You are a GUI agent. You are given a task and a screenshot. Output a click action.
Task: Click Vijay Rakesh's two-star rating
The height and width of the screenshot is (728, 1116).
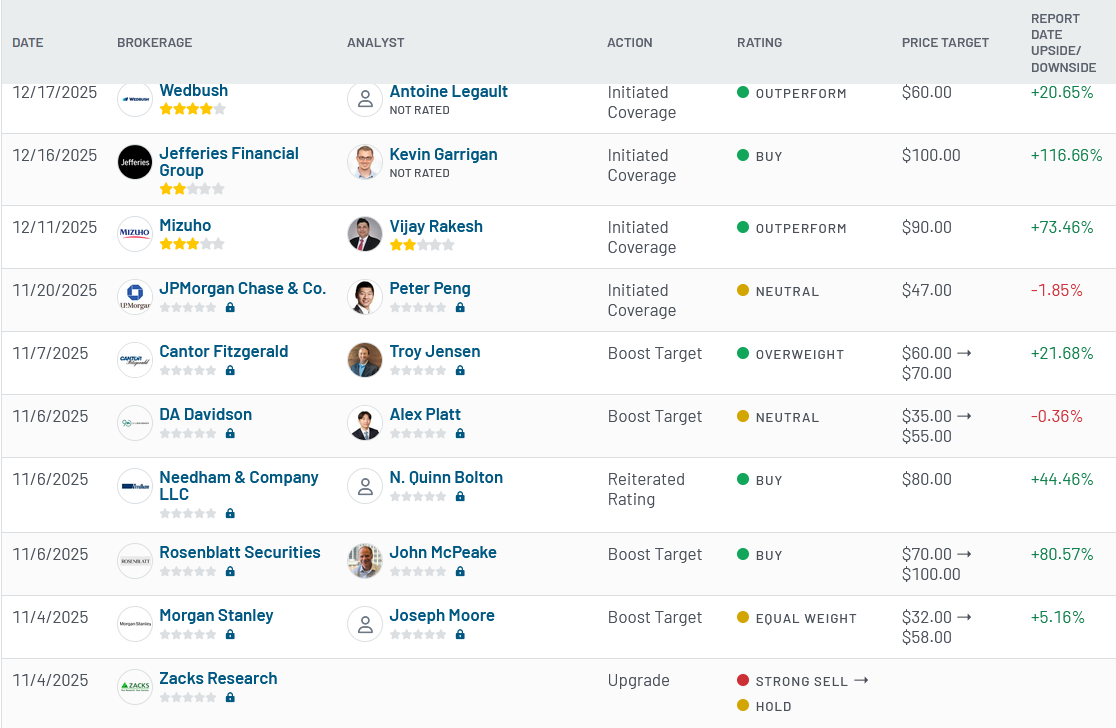point(422,245)
